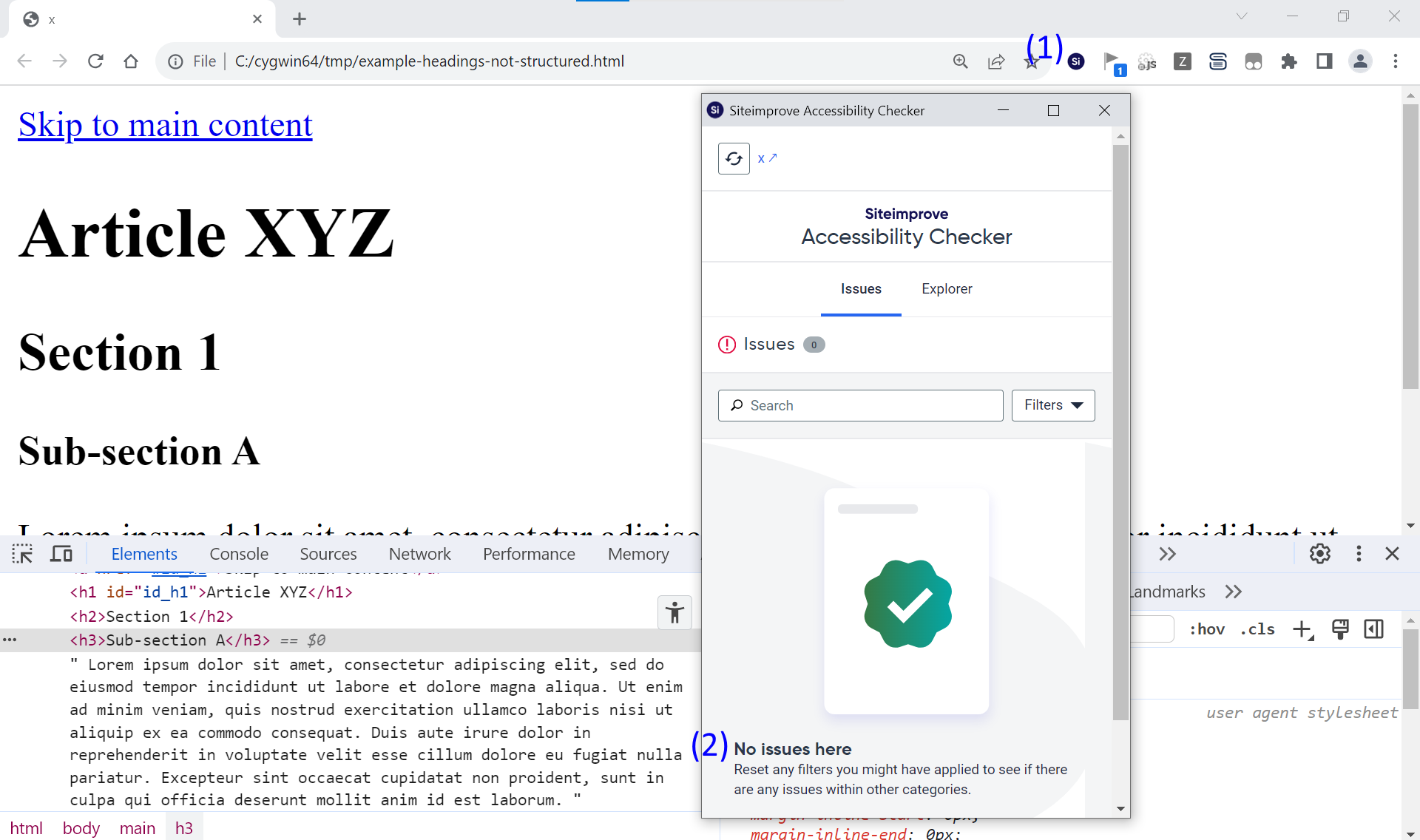The image size is (1420, 840).
Task: Go back to the previous page
Action: tap(24, 61)
